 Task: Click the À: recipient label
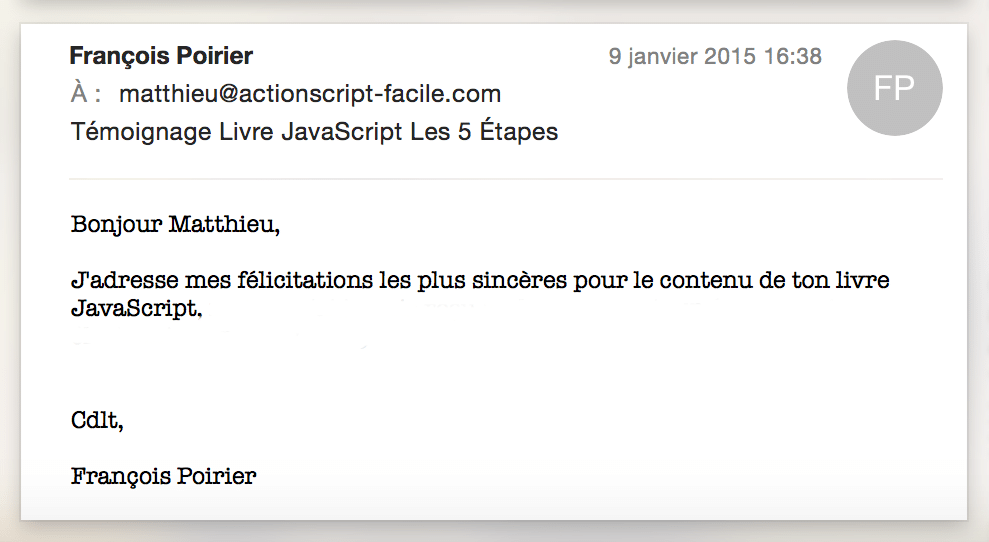pyautogui.click(x=86, y=93)
